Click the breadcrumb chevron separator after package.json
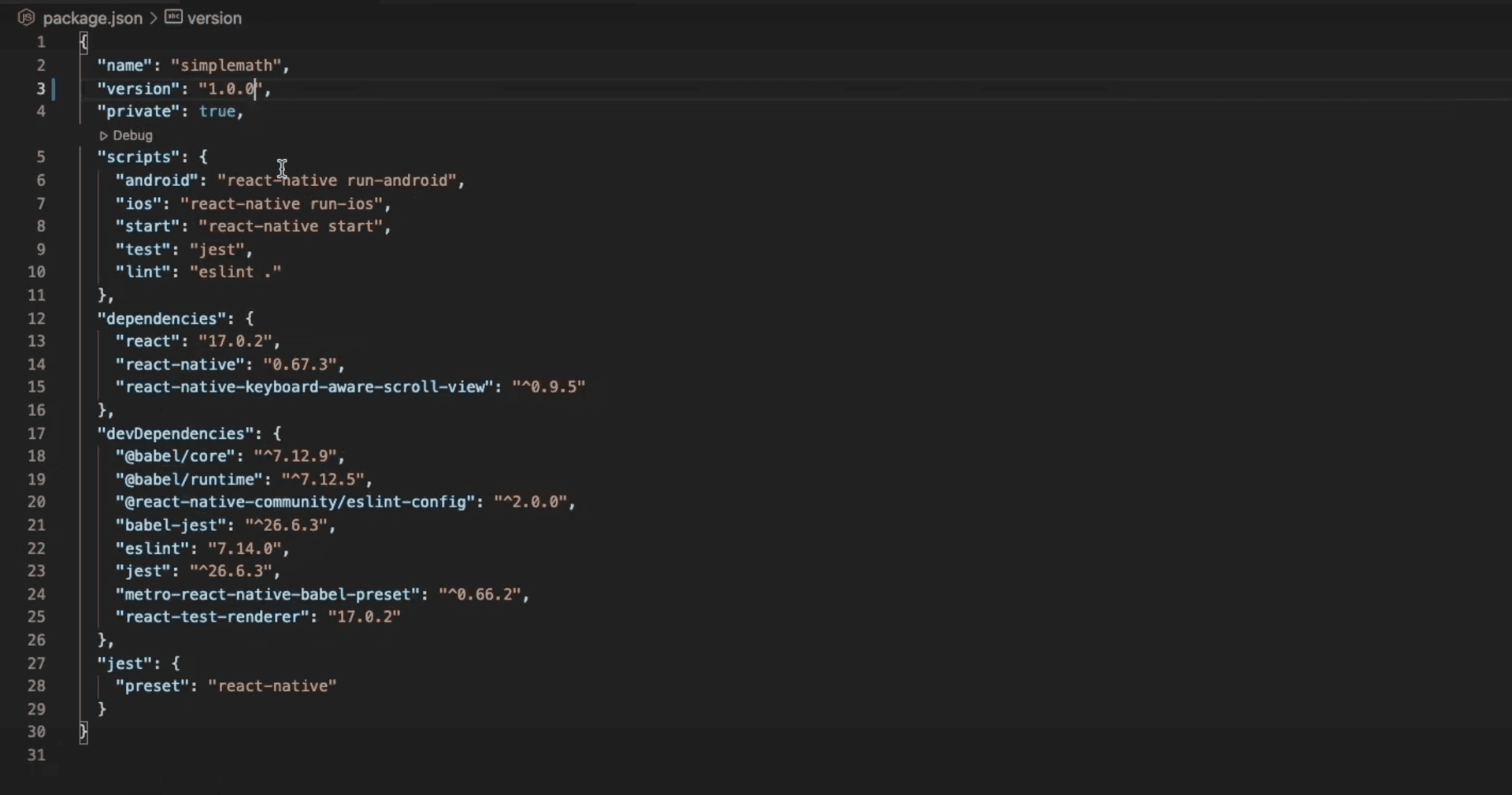The image size is (1512, 795). 154,18
